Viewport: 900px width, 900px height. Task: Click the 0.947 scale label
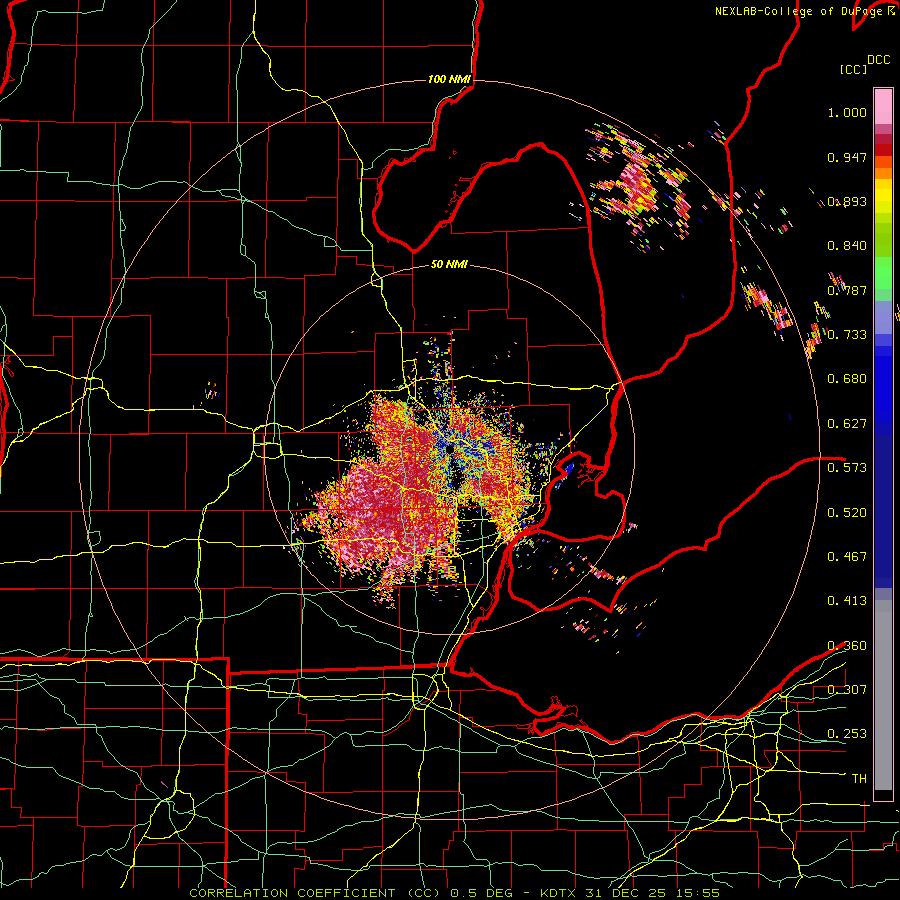pos(847,157)
